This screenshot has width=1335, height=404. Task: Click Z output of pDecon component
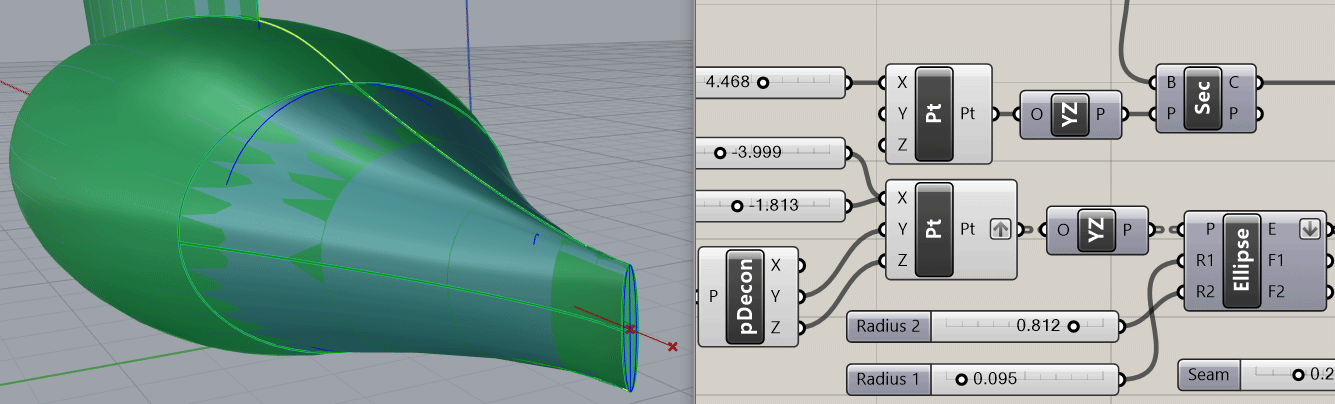coord(776,327)
